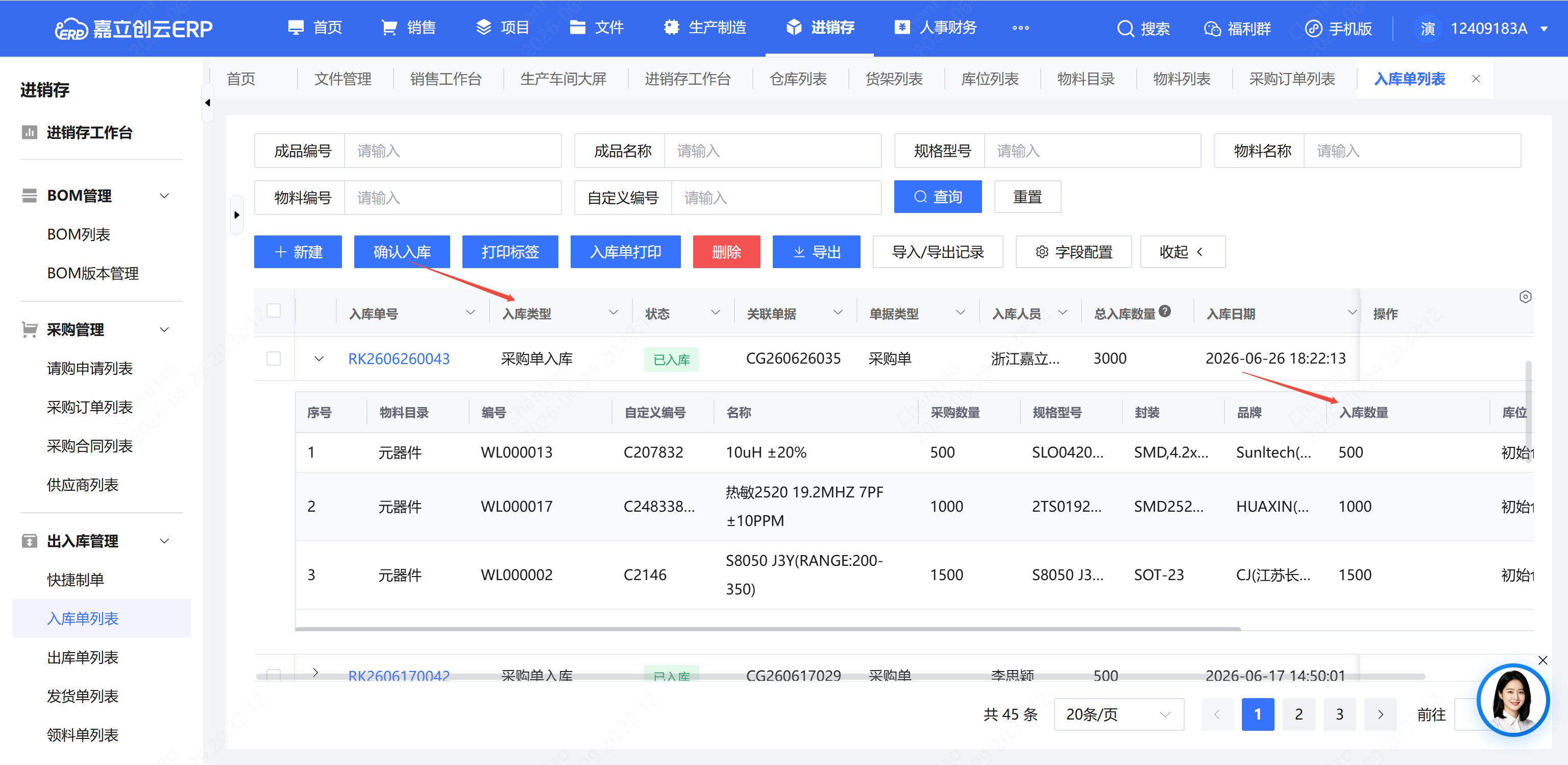
Task: Click the 确认入库 button
Action: click(402, 252)
